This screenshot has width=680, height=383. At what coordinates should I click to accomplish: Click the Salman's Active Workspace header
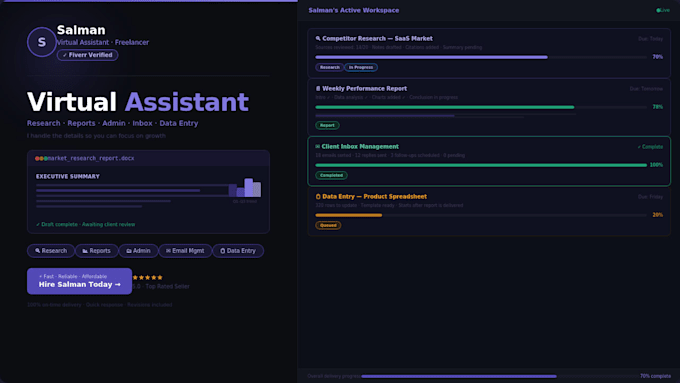click(354, 10)
